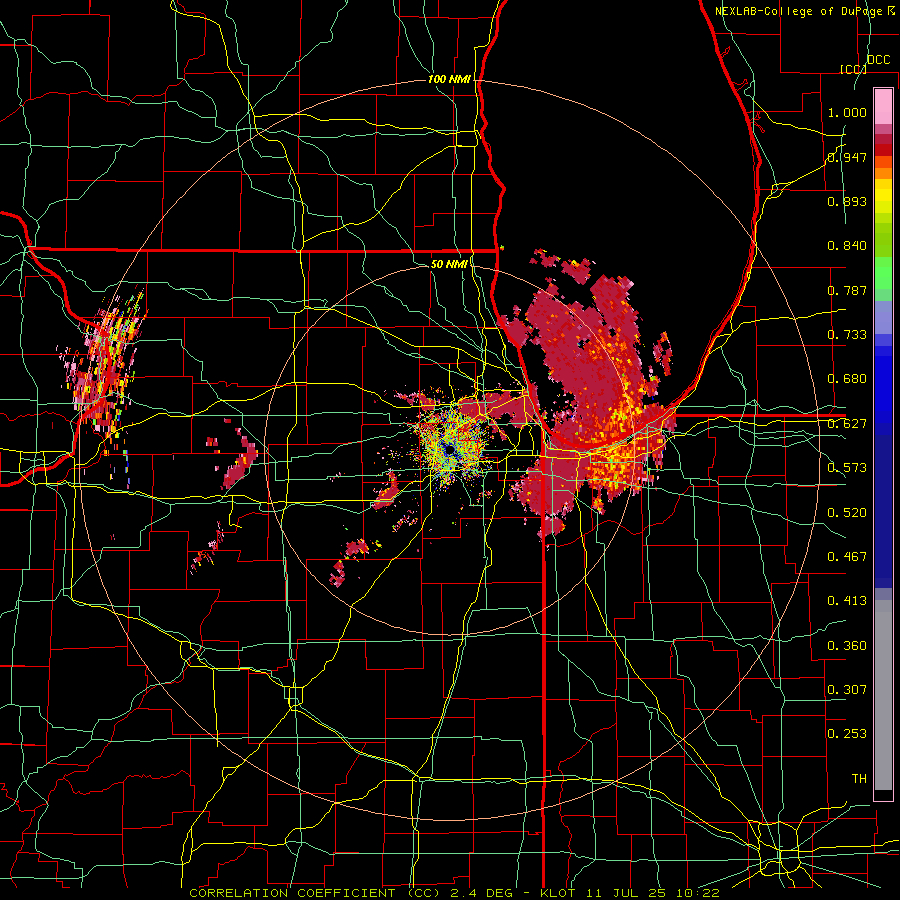Image resolution: width=900 pixels, height=900 pixels.
Task: Click the 0.627 scale label
Action: (847, 424)
